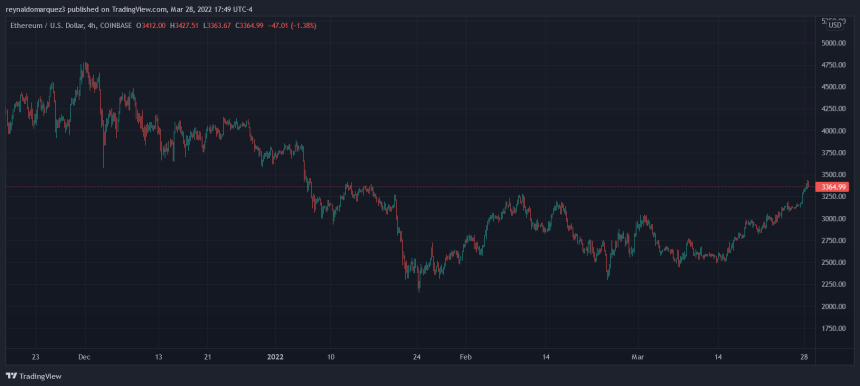This screenshot has width=860, height=386.
Task: Click the 2000.00 price axis label
Action: [833, 306]
